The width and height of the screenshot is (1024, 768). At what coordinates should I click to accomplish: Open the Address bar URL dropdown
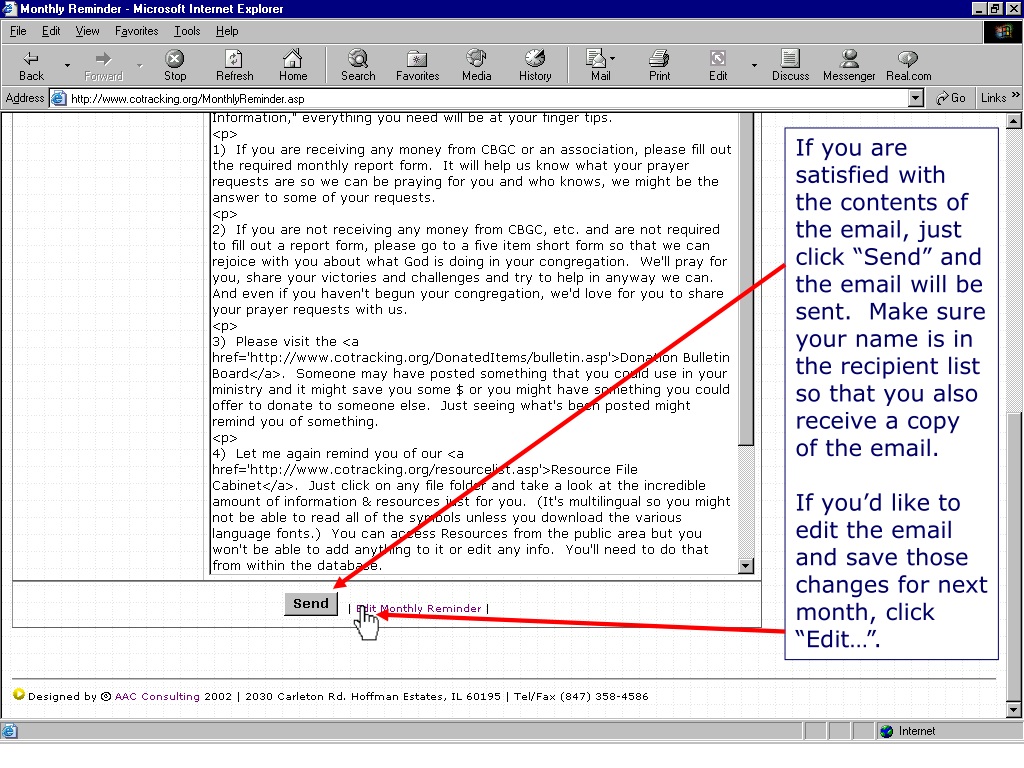[916, 99]
